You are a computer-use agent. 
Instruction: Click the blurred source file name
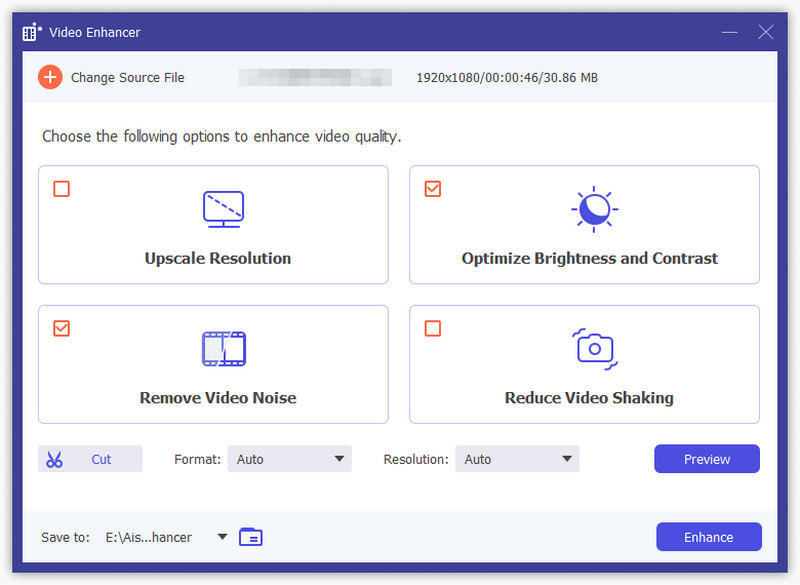coord(315,78)
